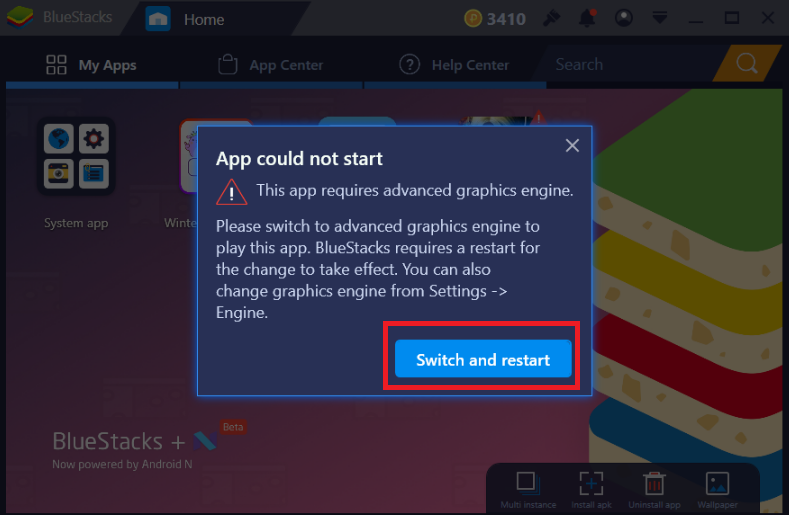Click the orange search magnifier button
This screenshot has width=789, height=515.
point(747,63)
